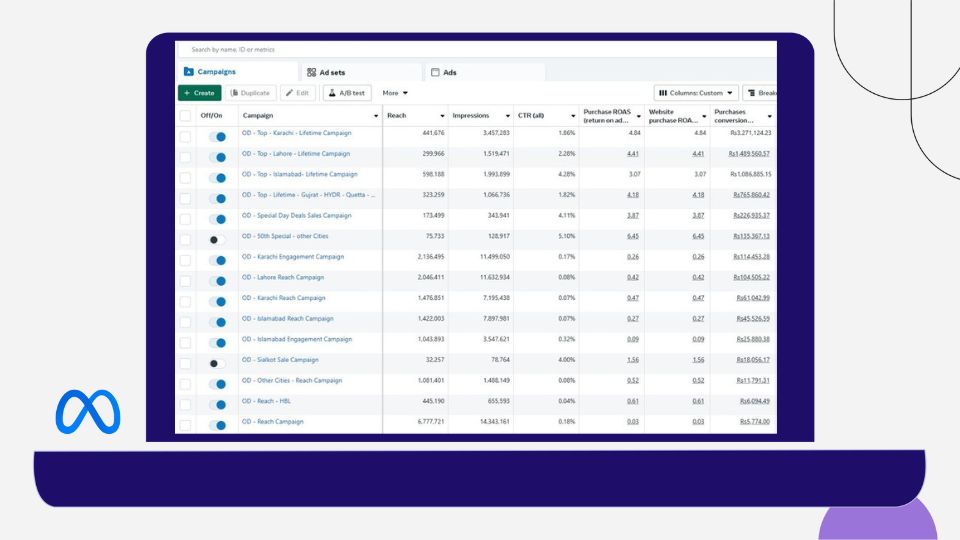This screenshot has height=540, width=960.
Task: Open the More dropdown menu
Action: (395, 93)
